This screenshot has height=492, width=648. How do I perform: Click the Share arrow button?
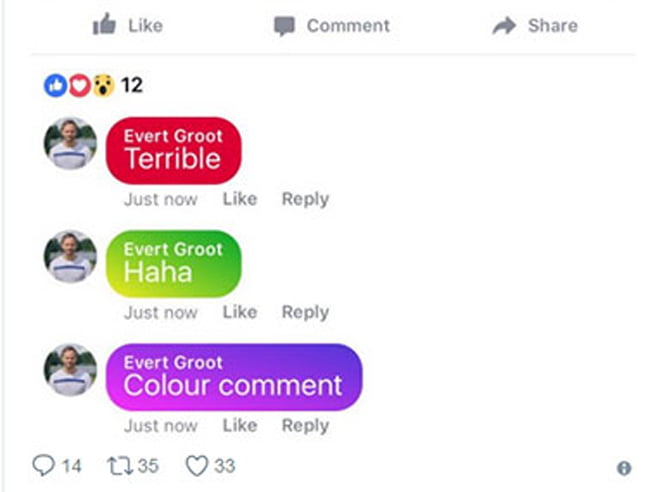[x=535, y=26]
